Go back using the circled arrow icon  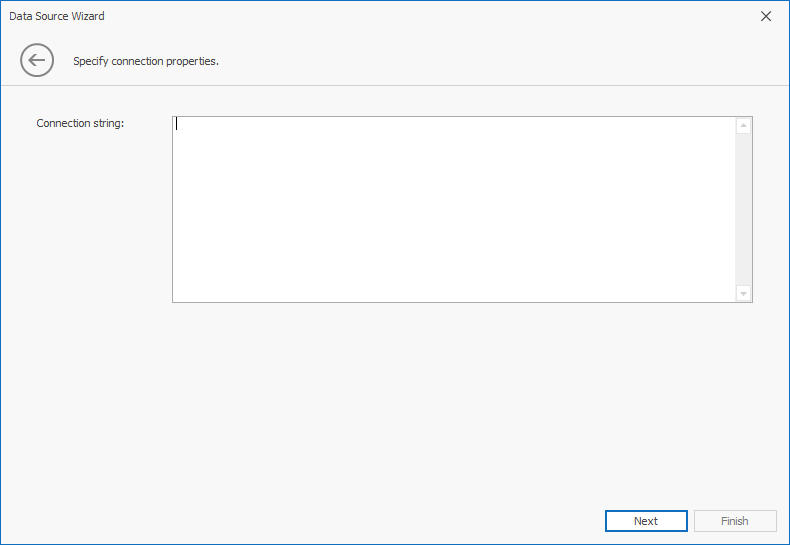(x=37, y=60)
